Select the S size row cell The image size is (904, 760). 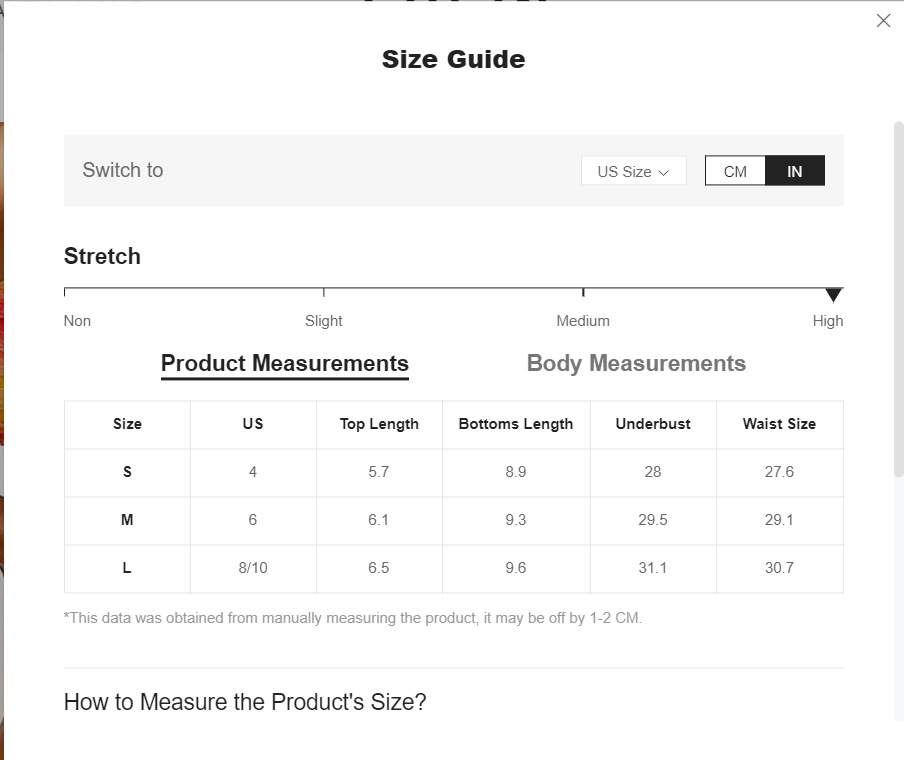click(x=127, y=472)
